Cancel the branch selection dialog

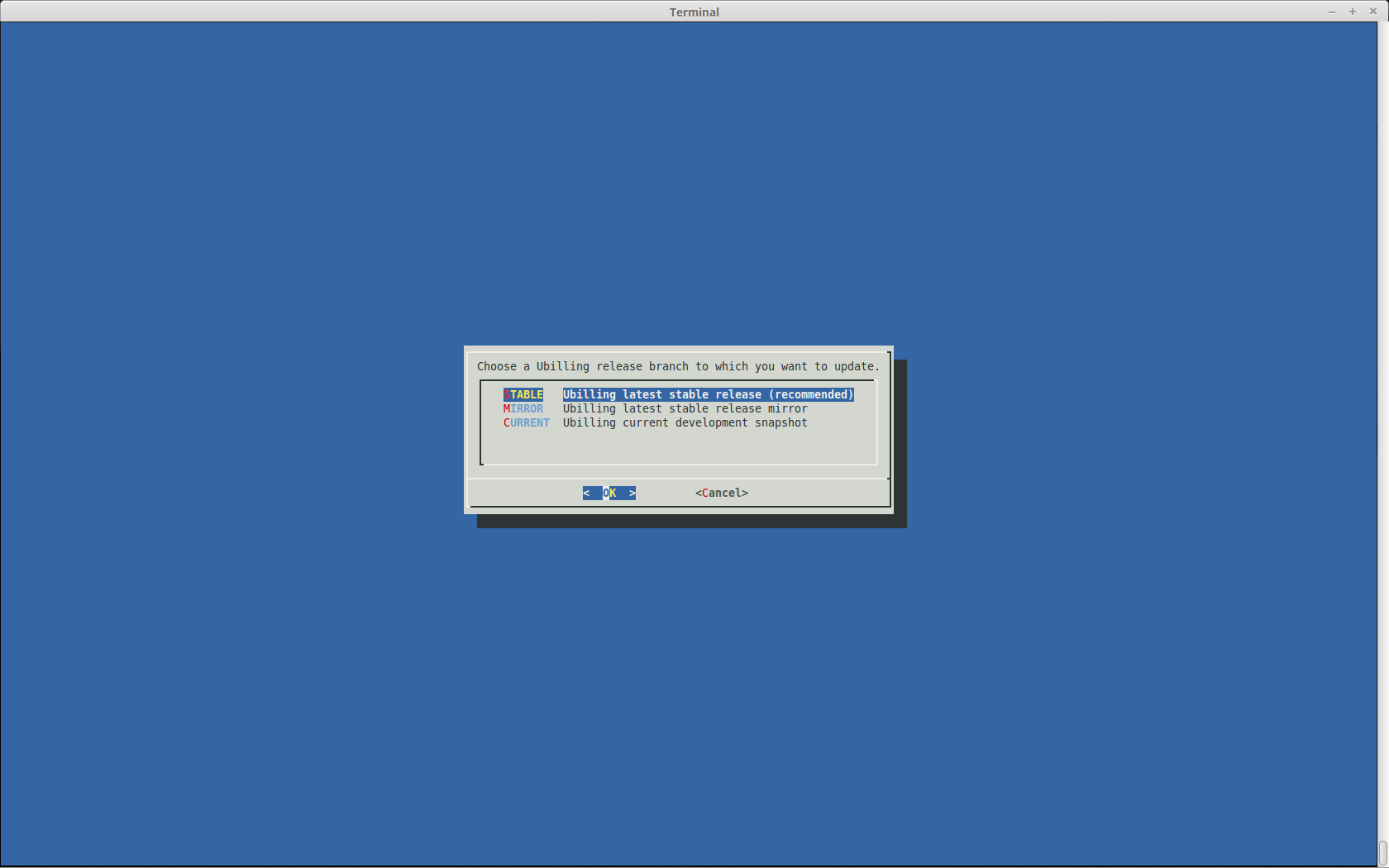tap(722, 493)
